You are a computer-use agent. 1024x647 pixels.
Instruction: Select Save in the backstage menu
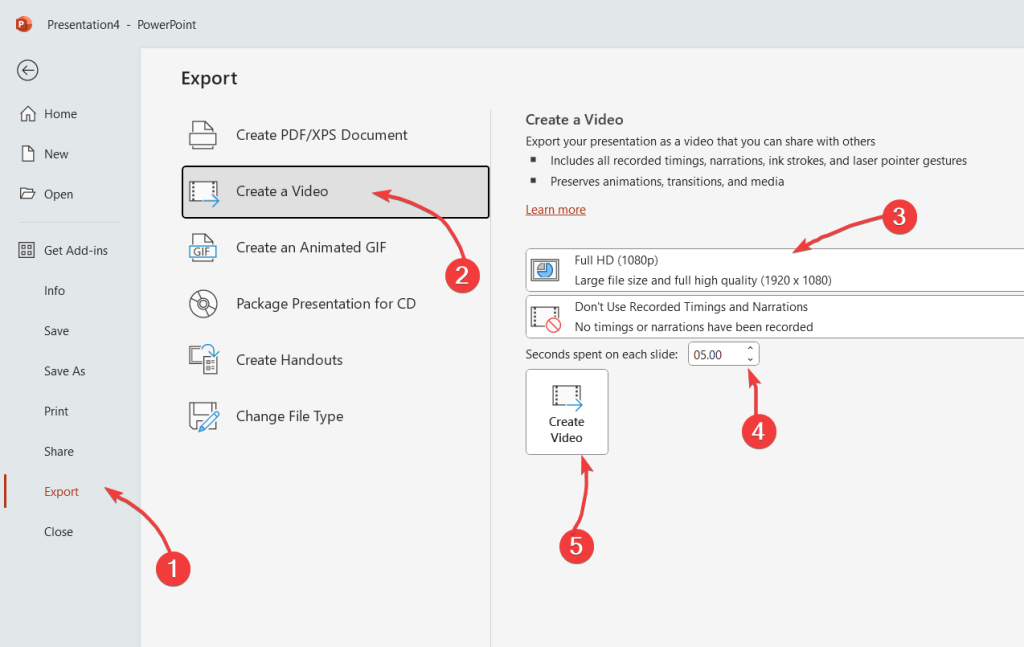56,331
